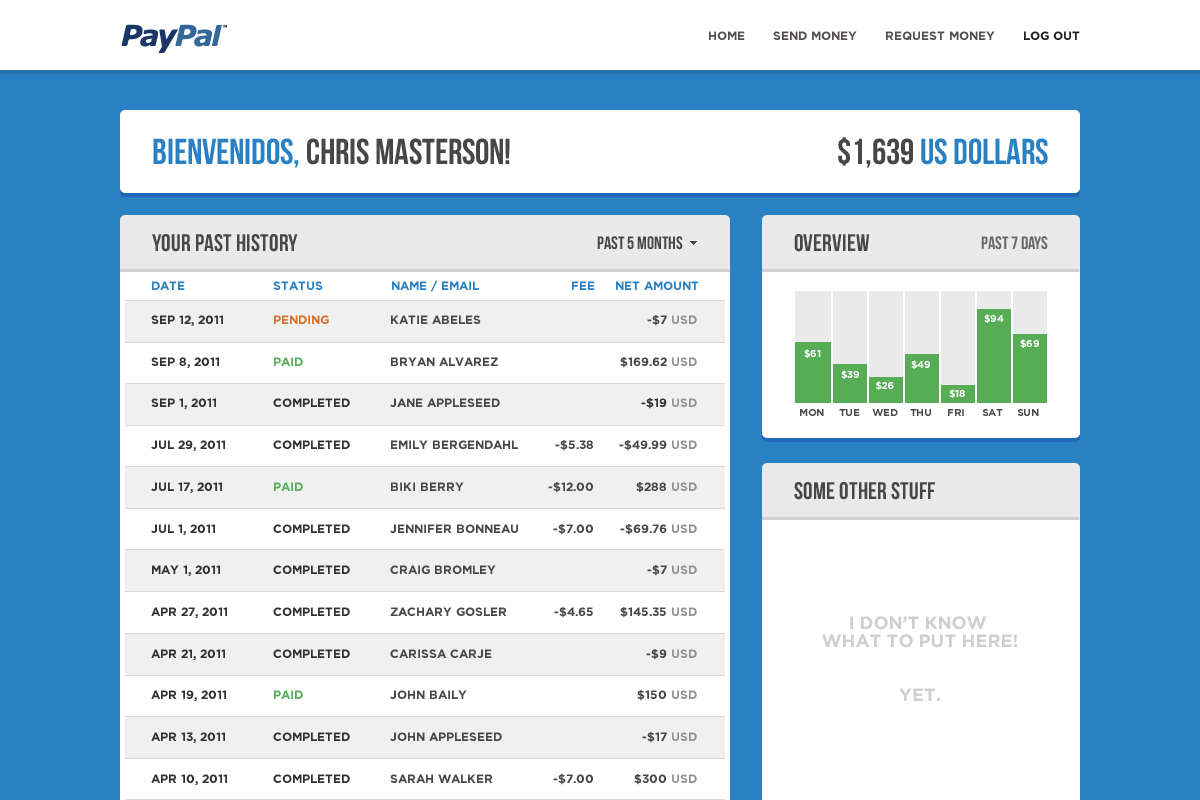Click the Fee column header

583,286
